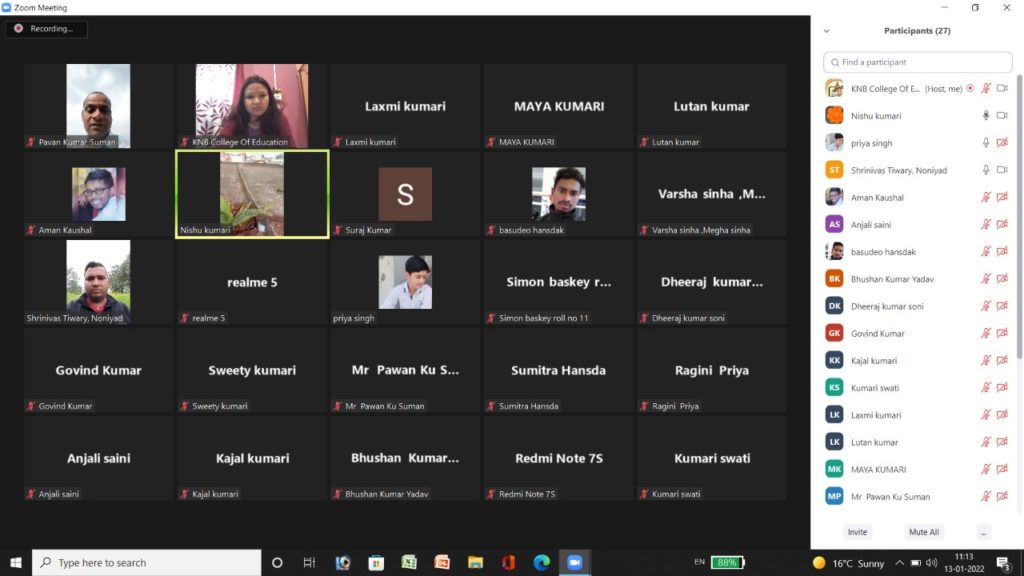
Task: Click priya singh's disabled camera icon
Action: [1002, 143]
